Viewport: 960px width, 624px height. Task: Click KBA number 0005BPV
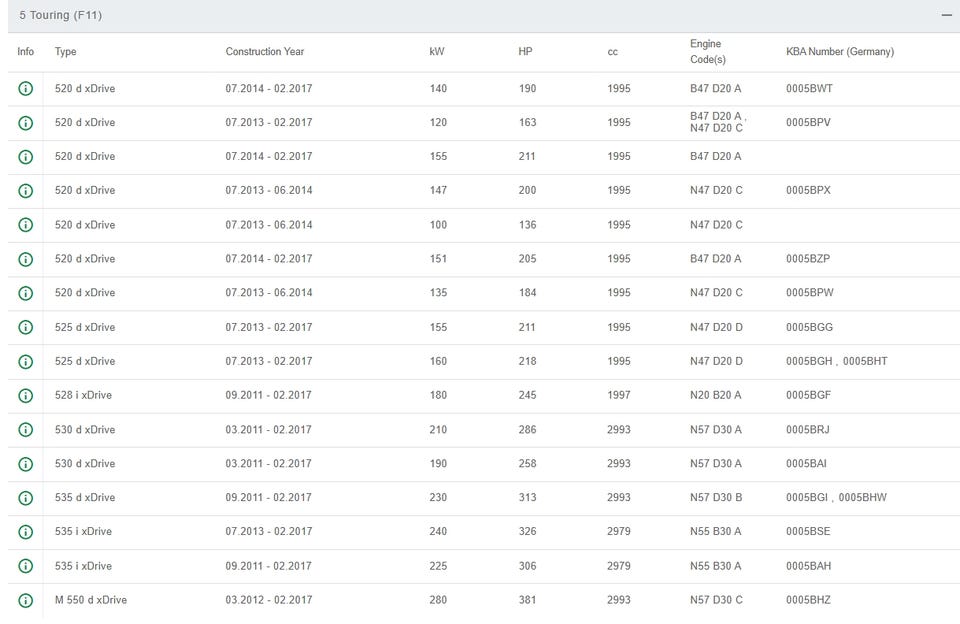click(808, 122)
